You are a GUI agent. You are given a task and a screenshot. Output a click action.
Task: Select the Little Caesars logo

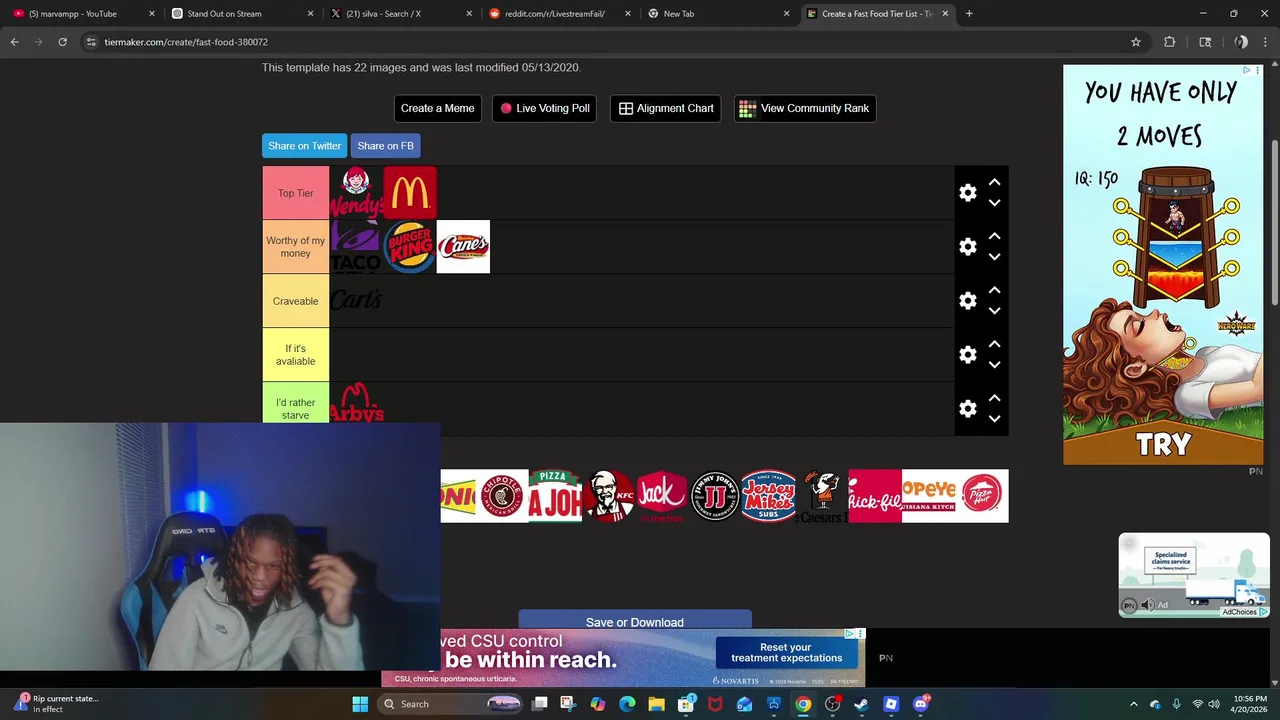(822, 496)
